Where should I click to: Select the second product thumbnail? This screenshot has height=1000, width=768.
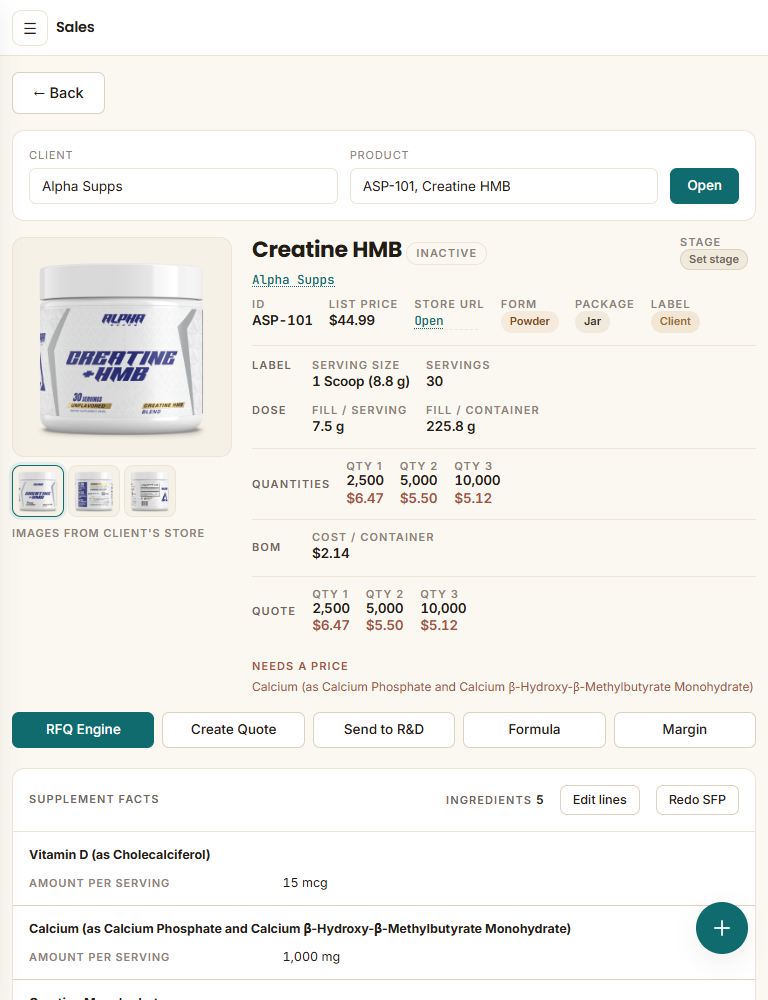[94, 491]
